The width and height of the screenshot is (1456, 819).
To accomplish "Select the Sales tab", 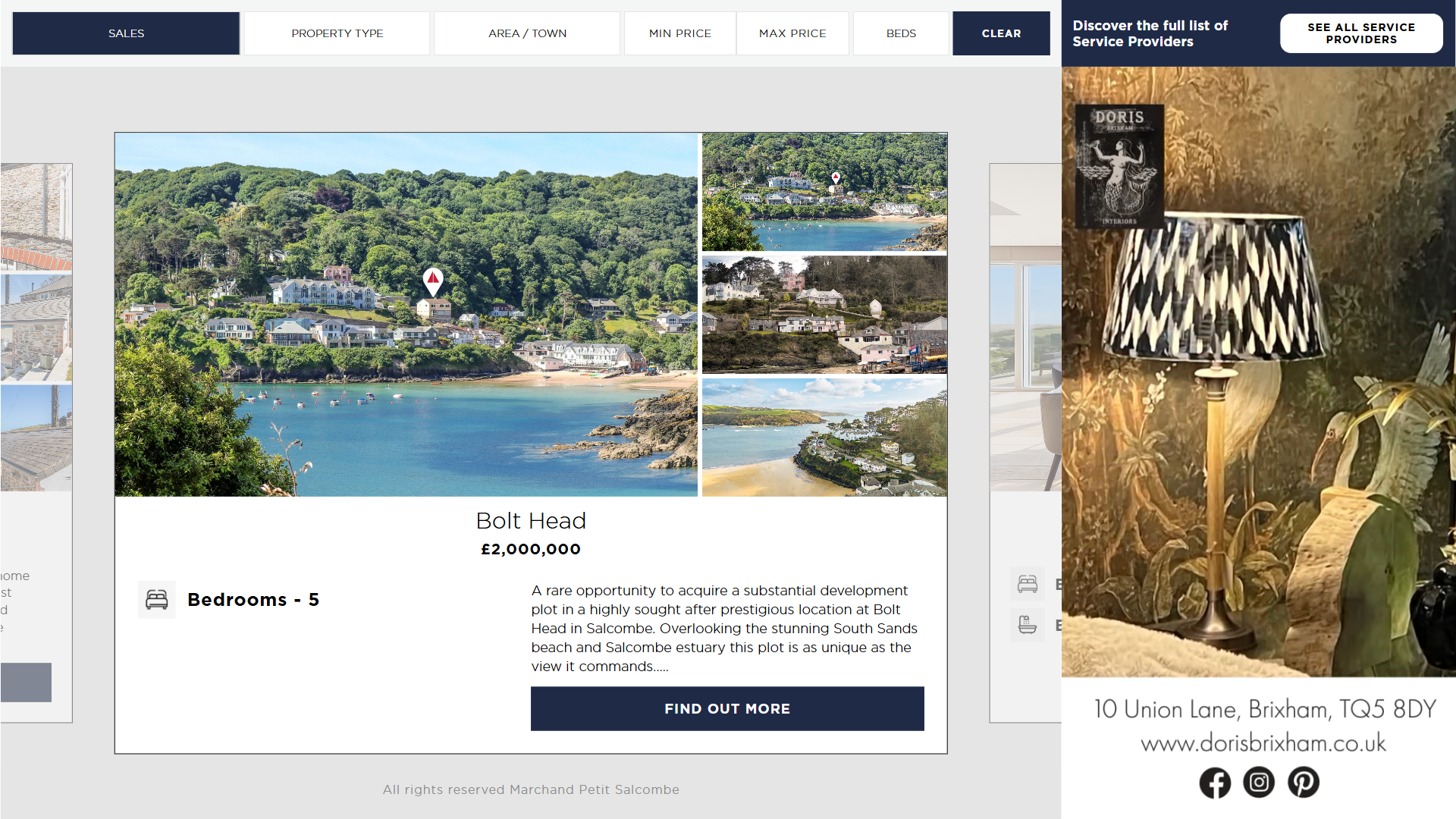I will (126, 33).
